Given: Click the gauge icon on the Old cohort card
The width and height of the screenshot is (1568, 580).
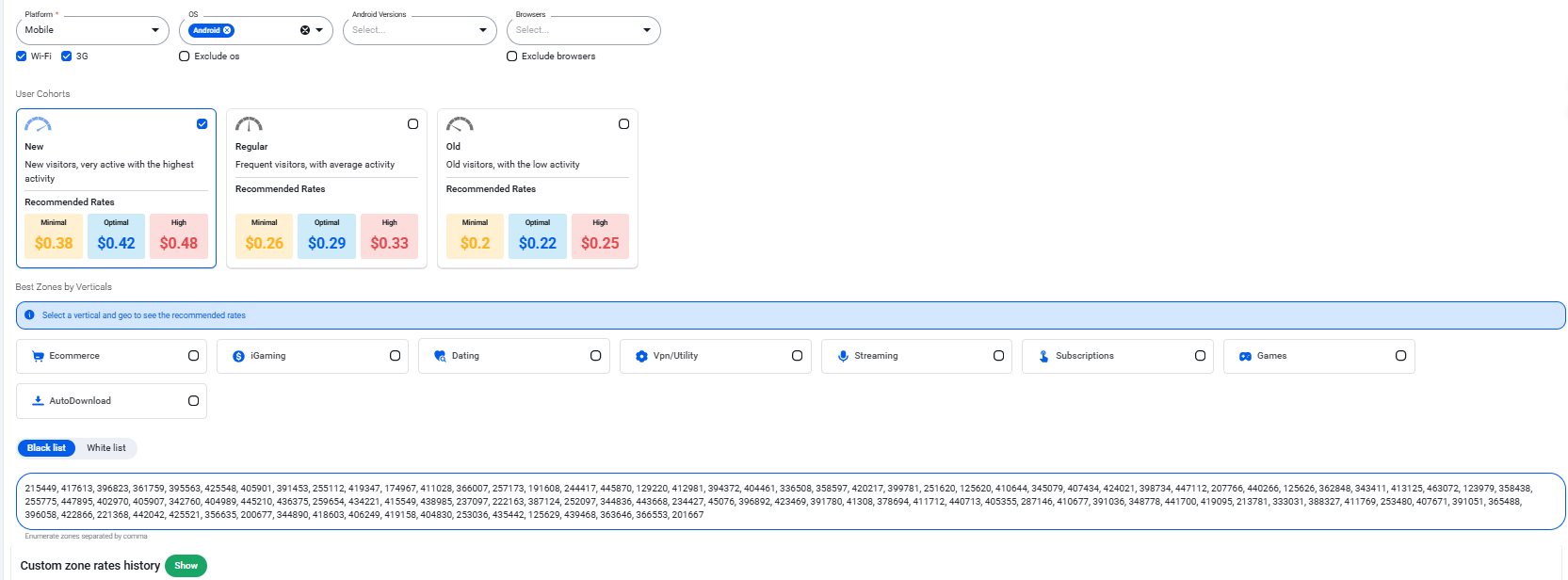Looking at the screenshot, I should coord(460,124).
